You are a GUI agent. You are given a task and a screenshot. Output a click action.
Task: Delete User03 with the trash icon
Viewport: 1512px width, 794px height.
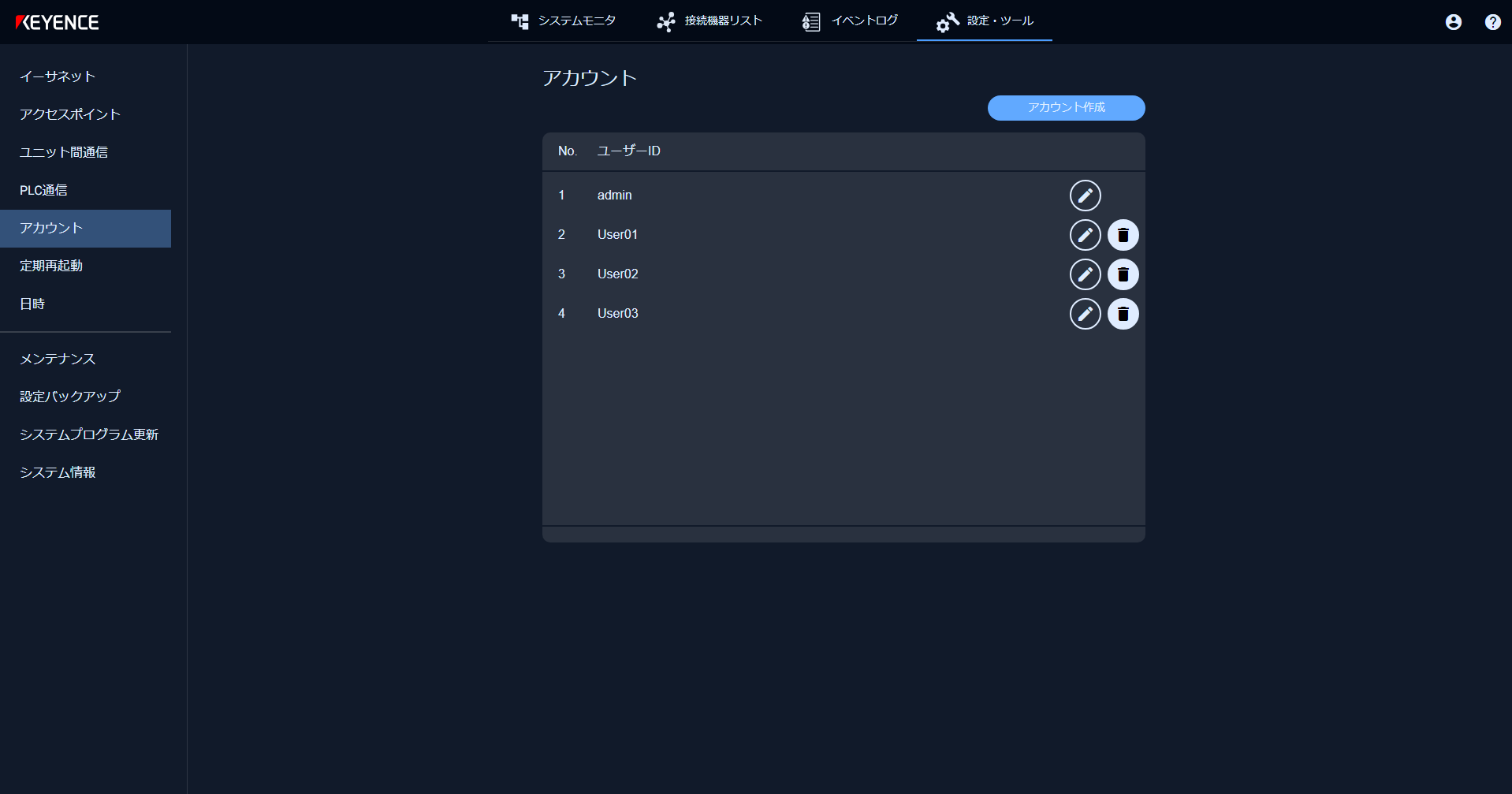coord(1123,313)
